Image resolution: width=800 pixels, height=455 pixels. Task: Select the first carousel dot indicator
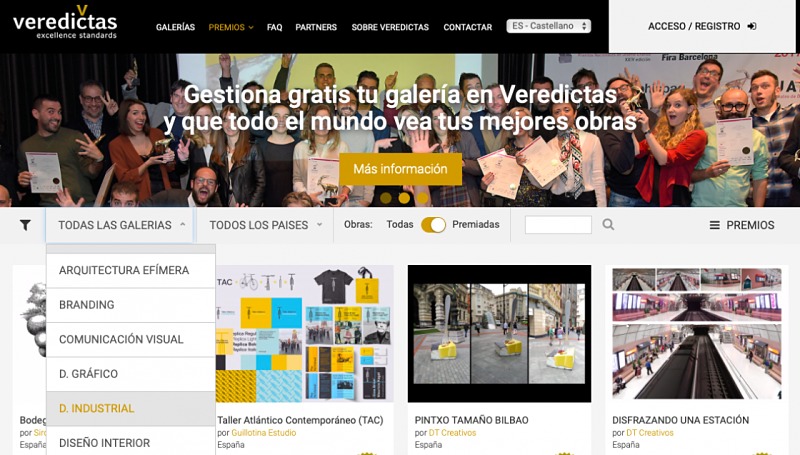[386, 197]
